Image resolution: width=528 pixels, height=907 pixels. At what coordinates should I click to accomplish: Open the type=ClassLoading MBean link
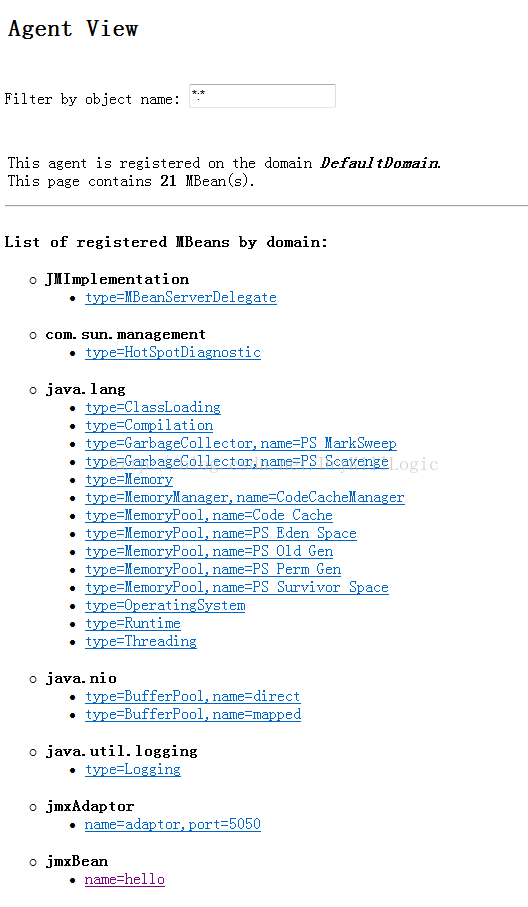153,407
